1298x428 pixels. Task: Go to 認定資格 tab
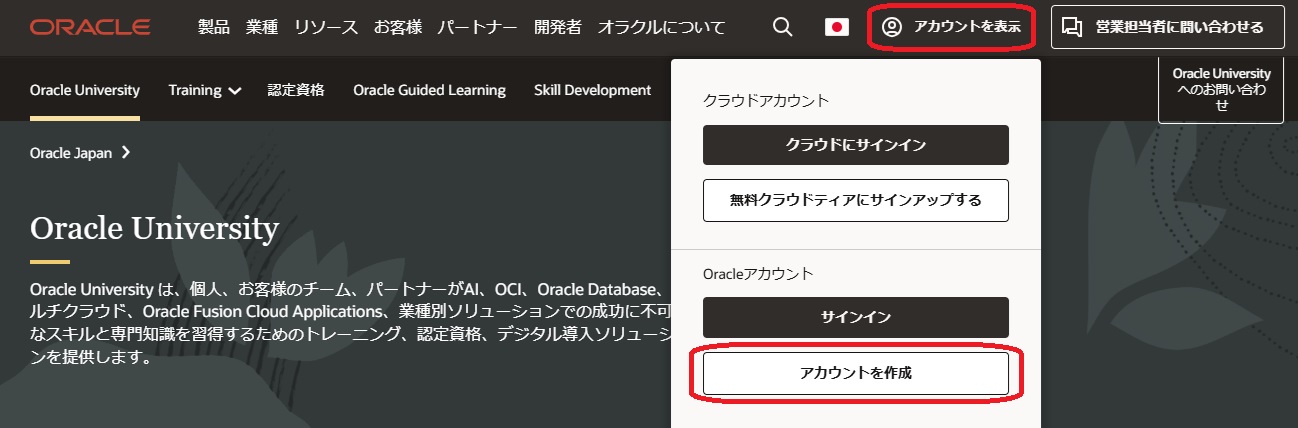pyautogui.click(x=296, y=90)
